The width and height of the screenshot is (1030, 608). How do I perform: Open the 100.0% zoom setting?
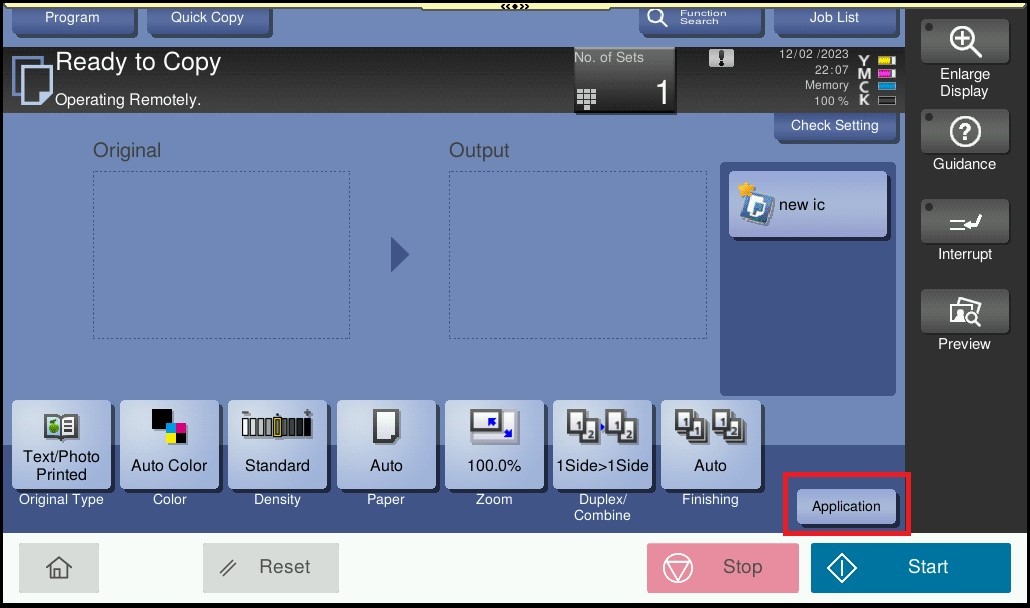(x=494, y=445)
